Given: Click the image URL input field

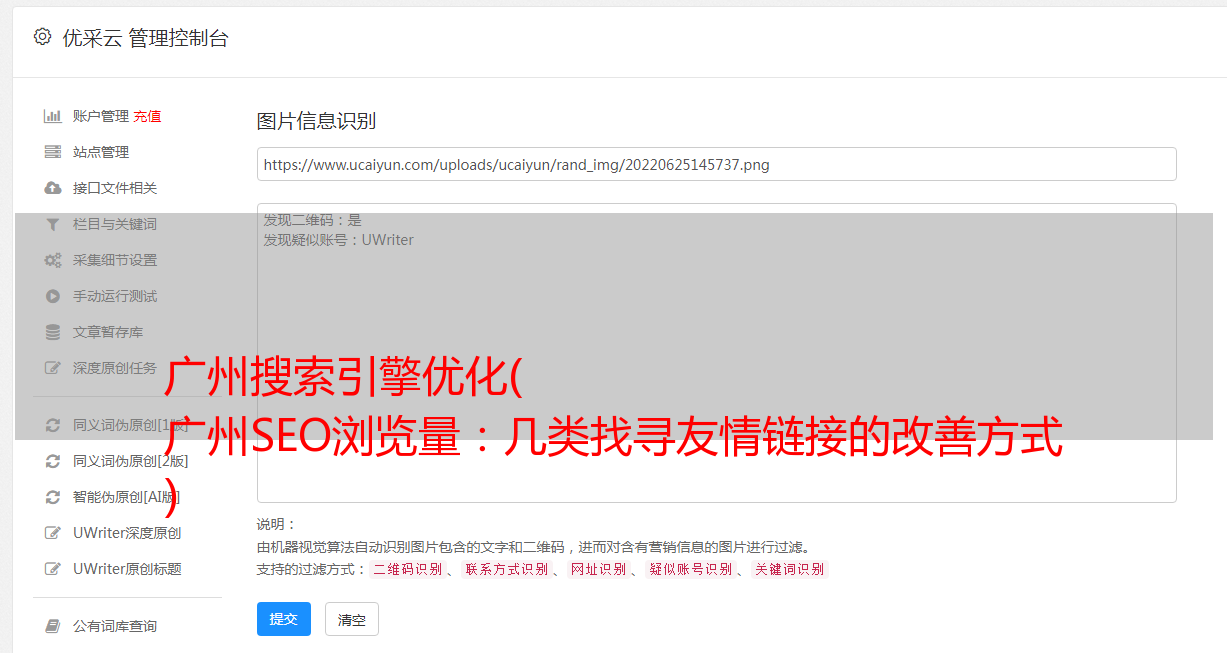Looking at the screenshot, I should 716,164.
